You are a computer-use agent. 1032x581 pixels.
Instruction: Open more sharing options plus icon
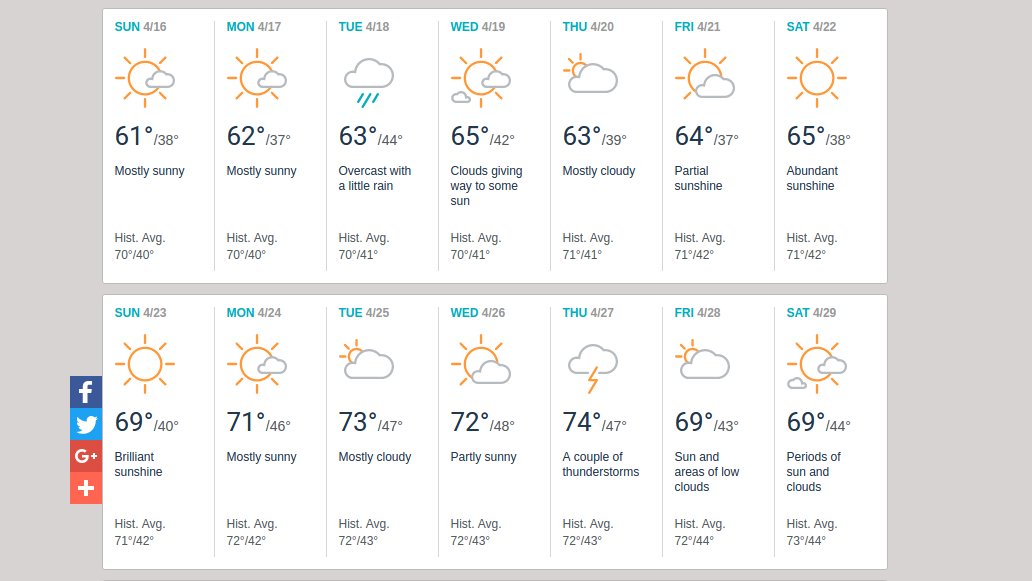(86, 489)
